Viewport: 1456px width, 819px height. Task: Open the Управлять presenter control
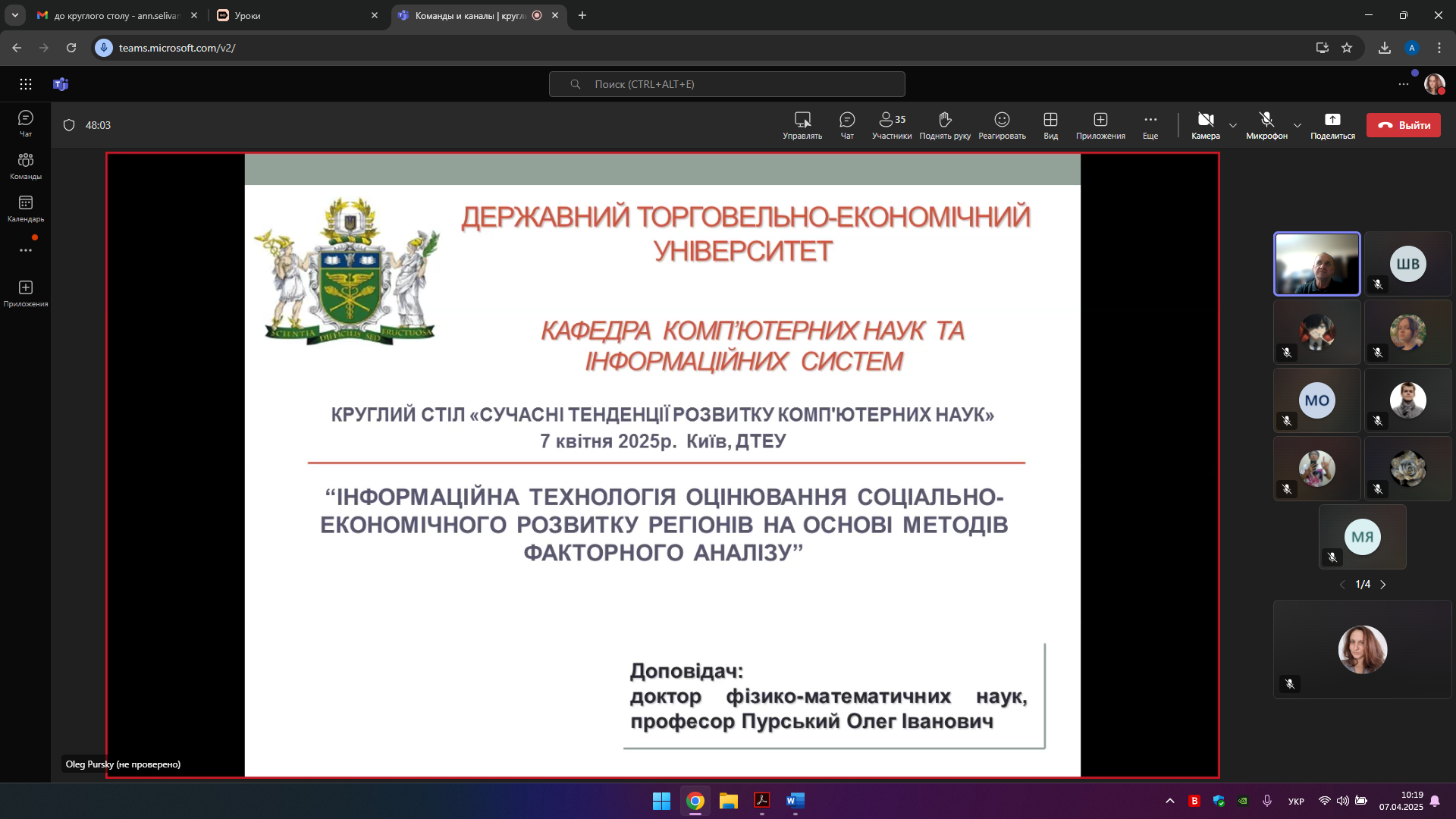click(802, 125)
